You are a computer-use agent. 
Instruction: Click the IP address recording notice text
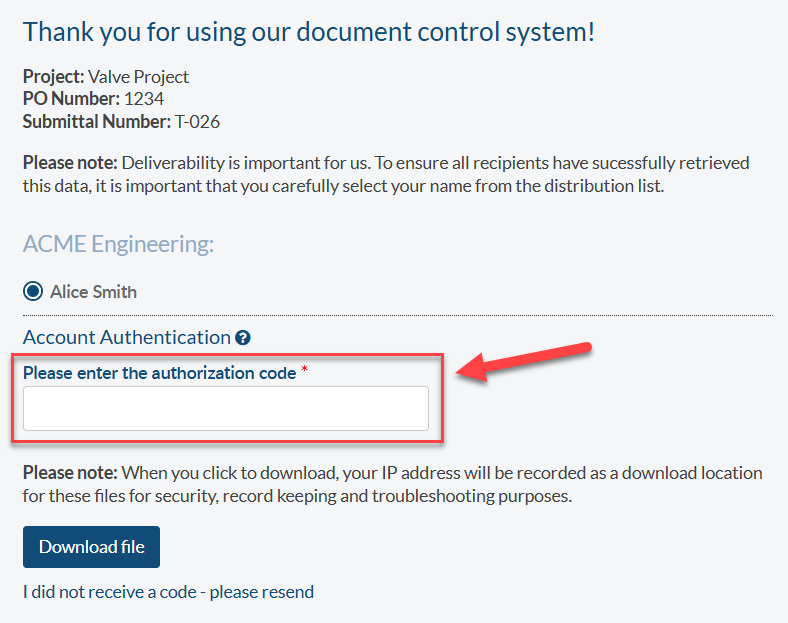click(x=392, y=484)
